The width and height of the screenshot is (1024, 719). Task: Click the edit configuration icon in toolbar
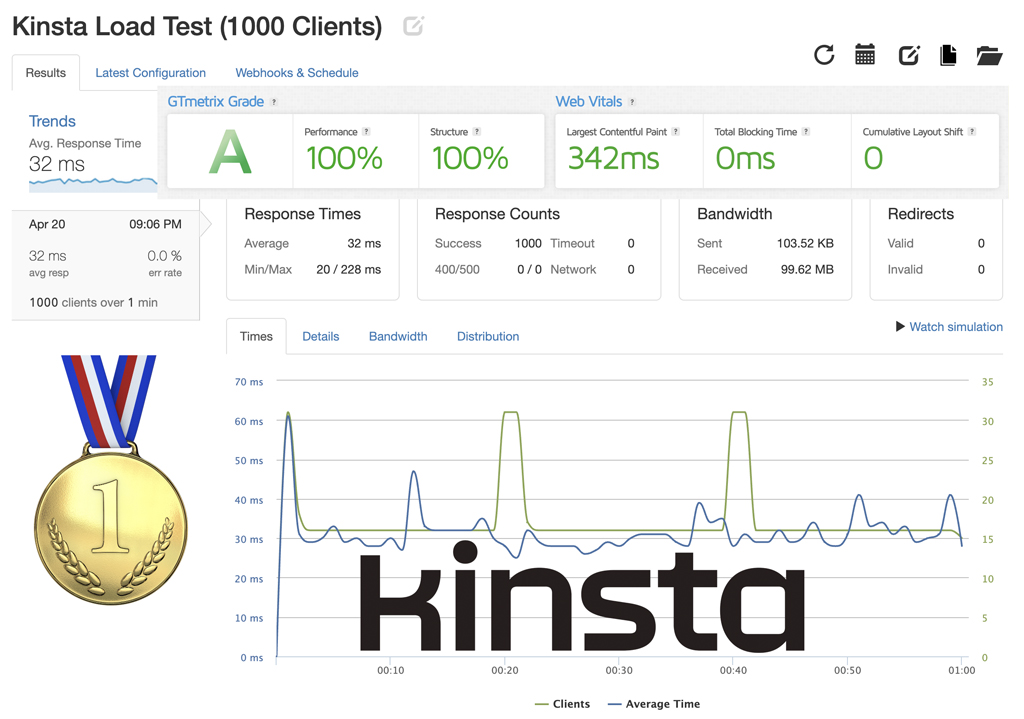[909, 56]
